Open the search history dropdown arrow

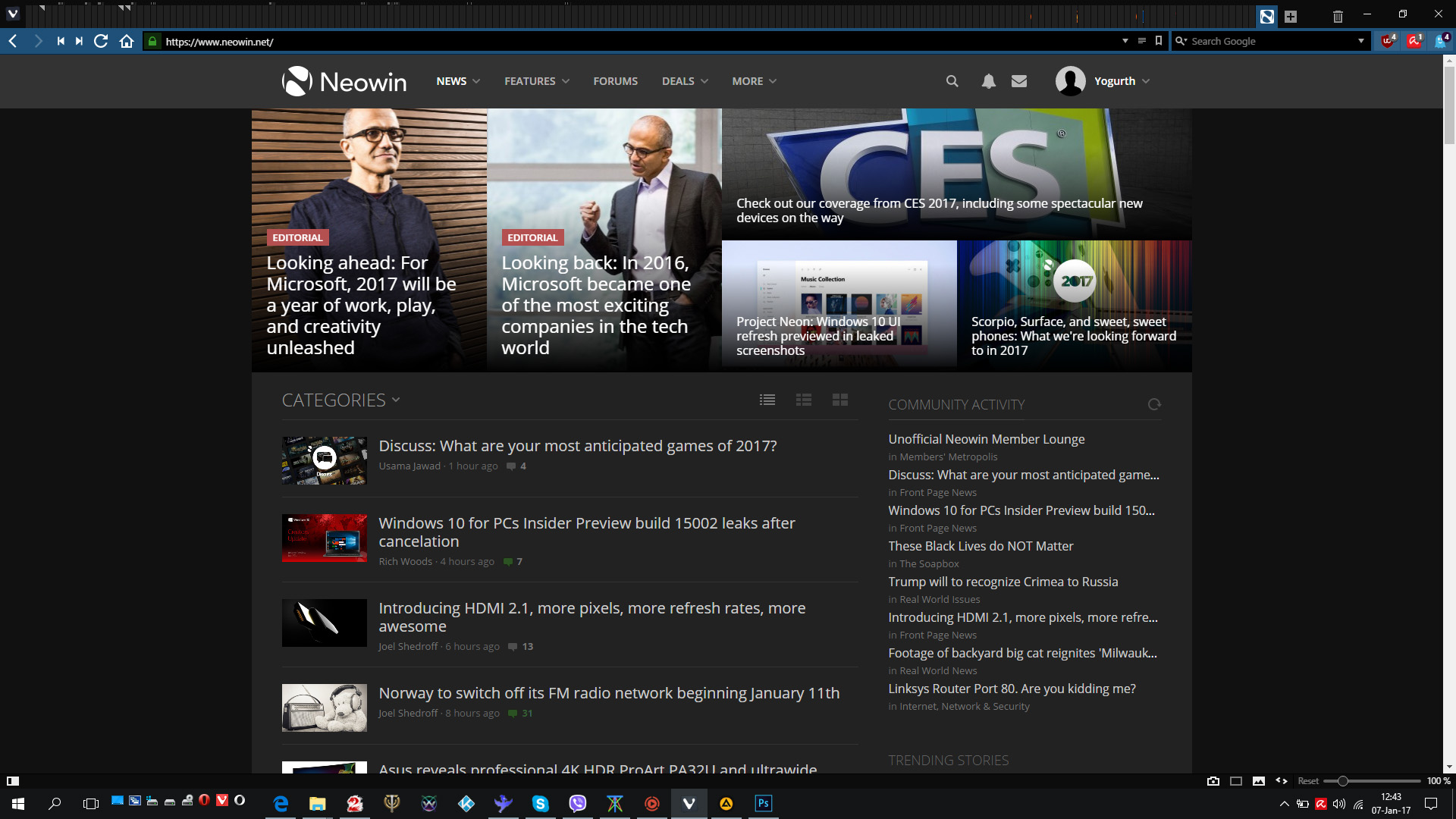coord(1361,42)
